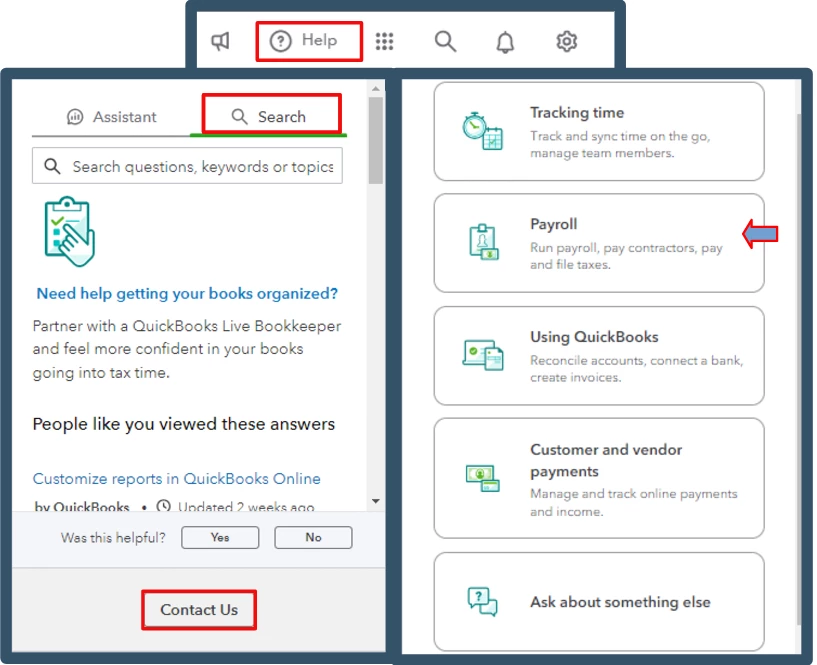817x665 pixels.
Task: Click the help panel scroll-up arrow
Action: tap(376, 89)
